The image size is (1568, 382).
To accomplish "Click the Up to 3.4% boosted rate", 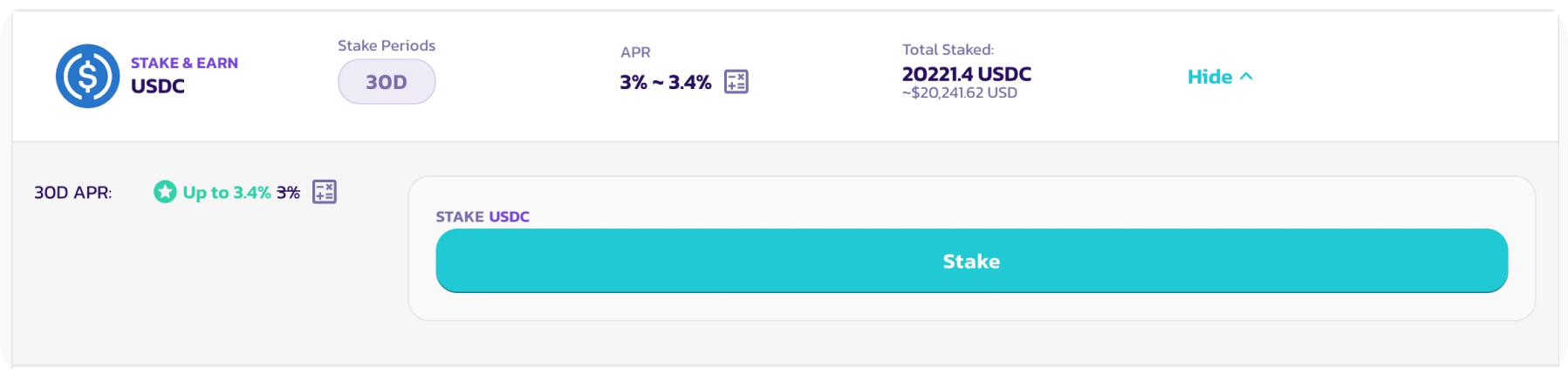I will tap(227, 192).
